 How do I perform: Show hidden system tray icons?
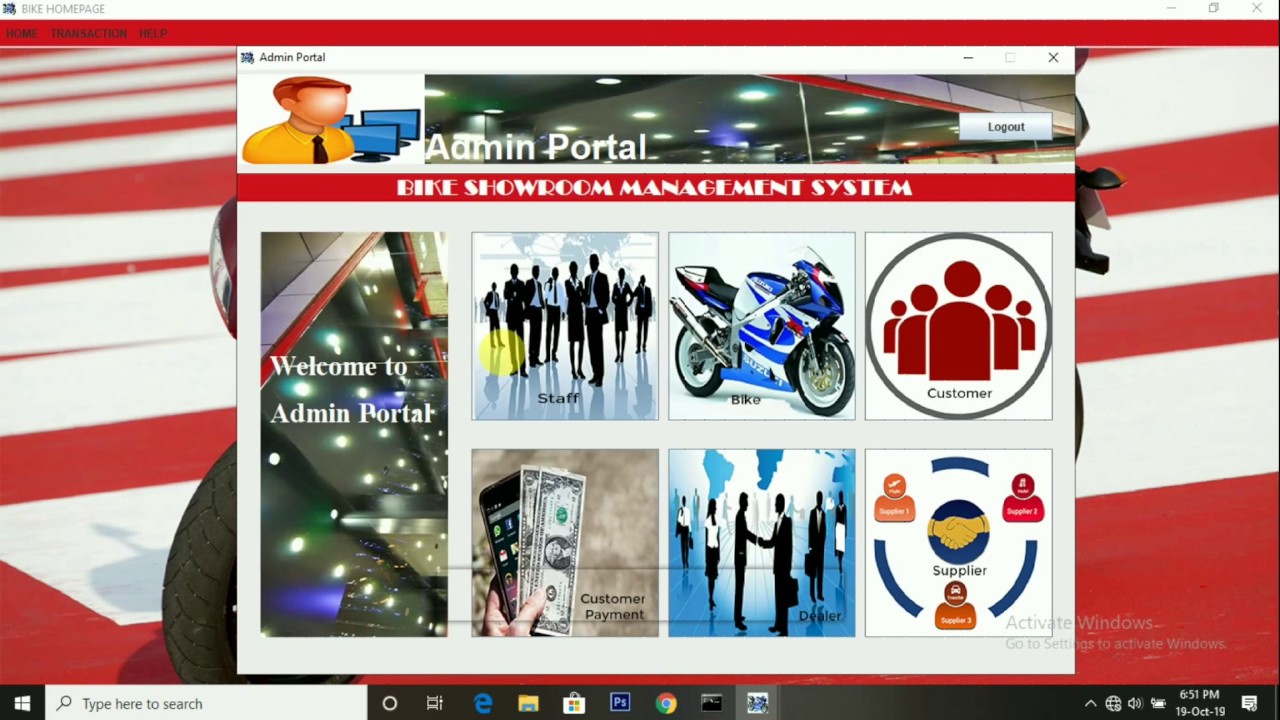tap(1090, 703)
